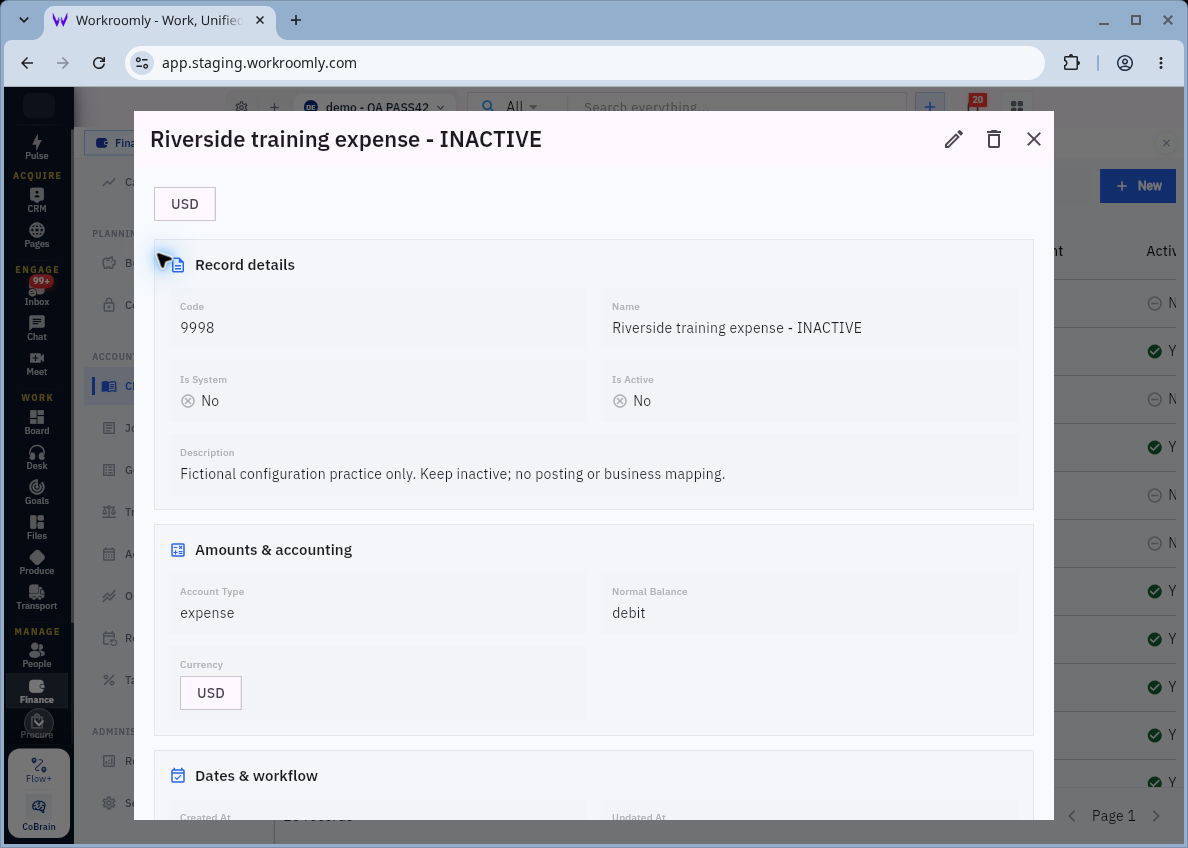Open Procure module in sidebar

(36, 724)
